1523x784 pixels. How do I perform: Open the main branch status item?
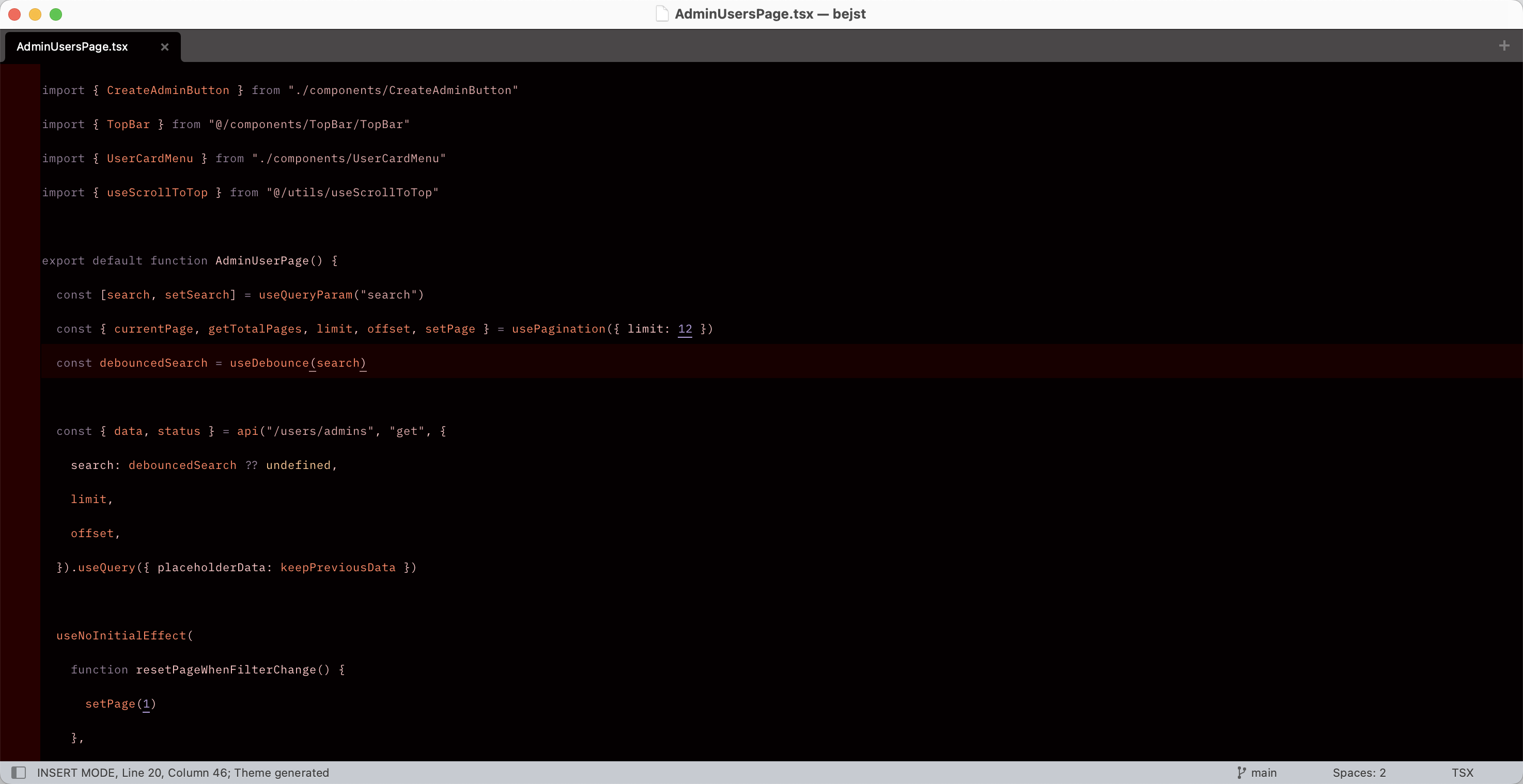(x=1257, y=772)
